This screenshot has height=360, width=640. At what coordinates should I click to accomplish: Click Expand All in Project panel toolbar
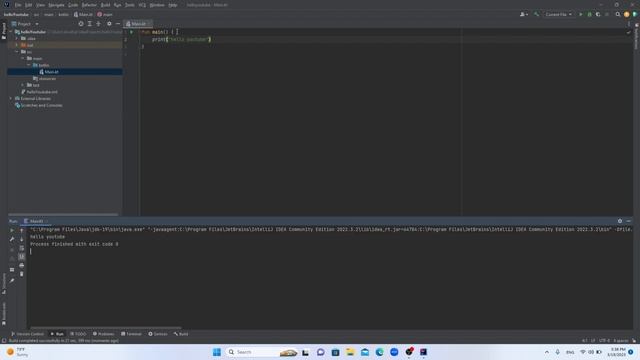(x=90, y=24)
